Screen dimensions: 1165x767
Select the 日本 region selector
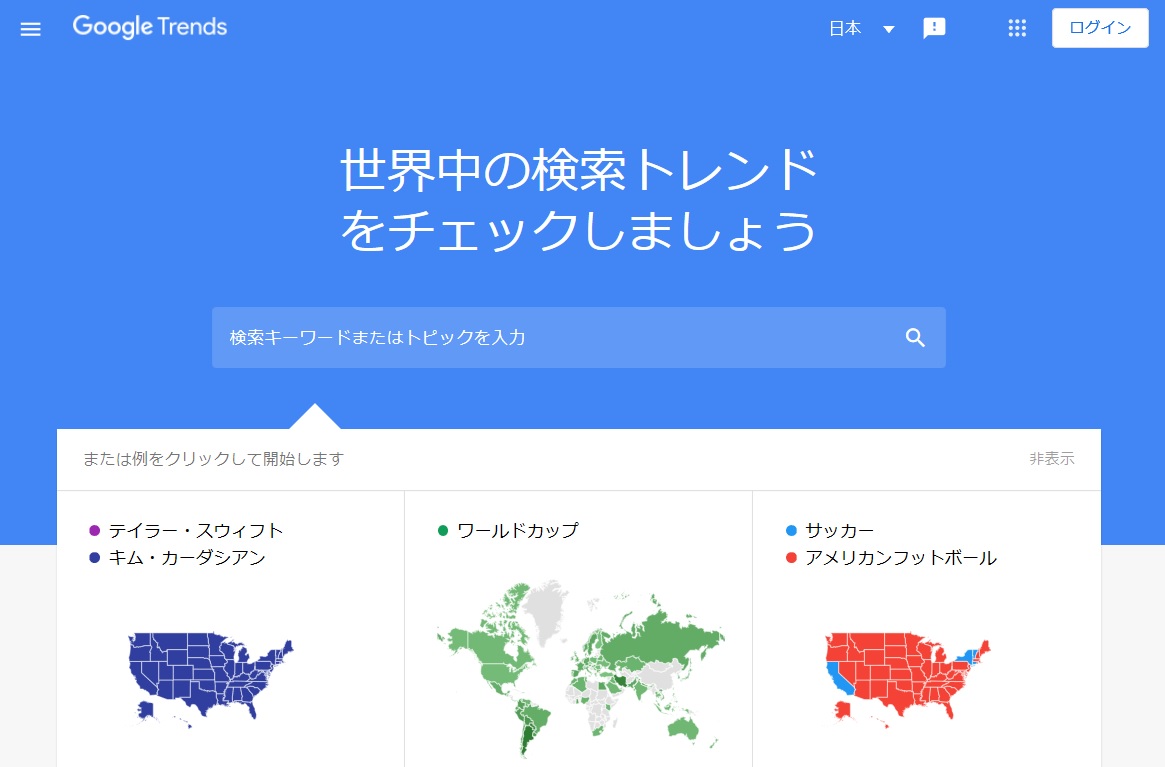(x=845, y=29)
